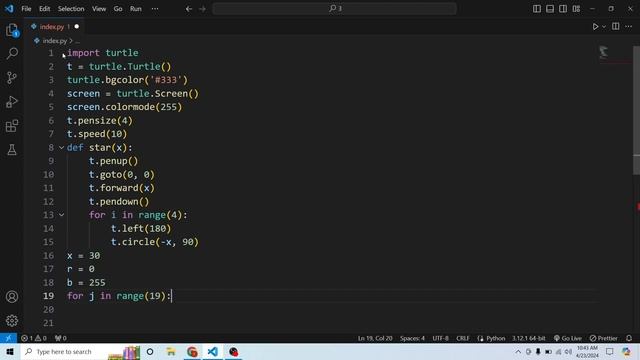This screenshot has height=360, width=640.
Task: Place cursor on line number 20
Action: point(48,309)
